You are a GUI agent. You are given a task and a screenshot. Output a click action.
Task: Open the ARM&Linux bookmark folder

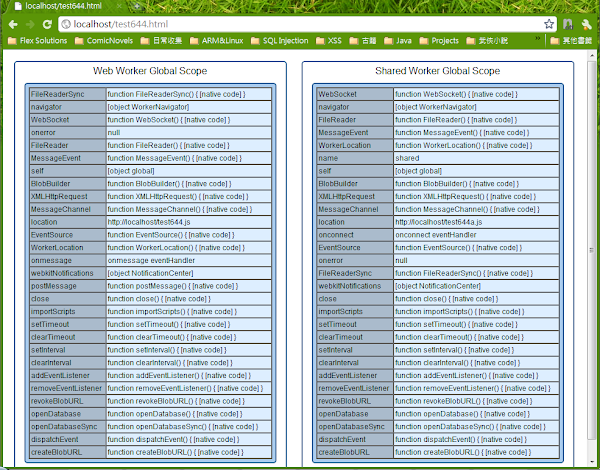217,41
